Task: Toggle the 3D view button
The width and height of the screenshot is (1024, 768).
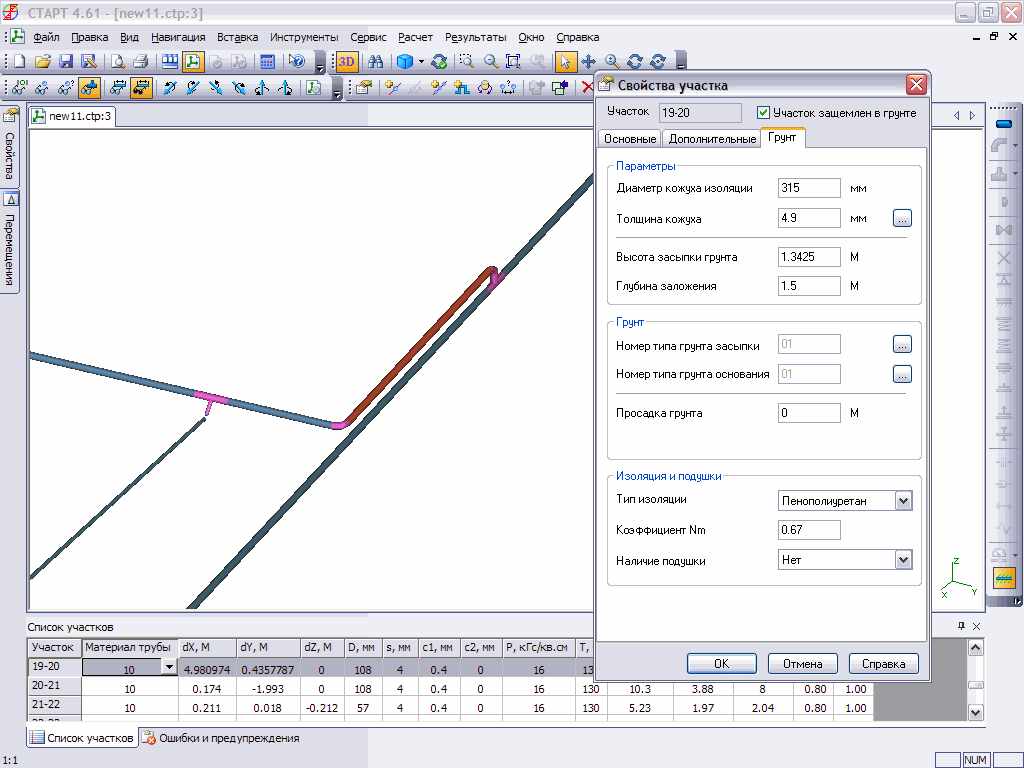Action: tap(346, 61)
